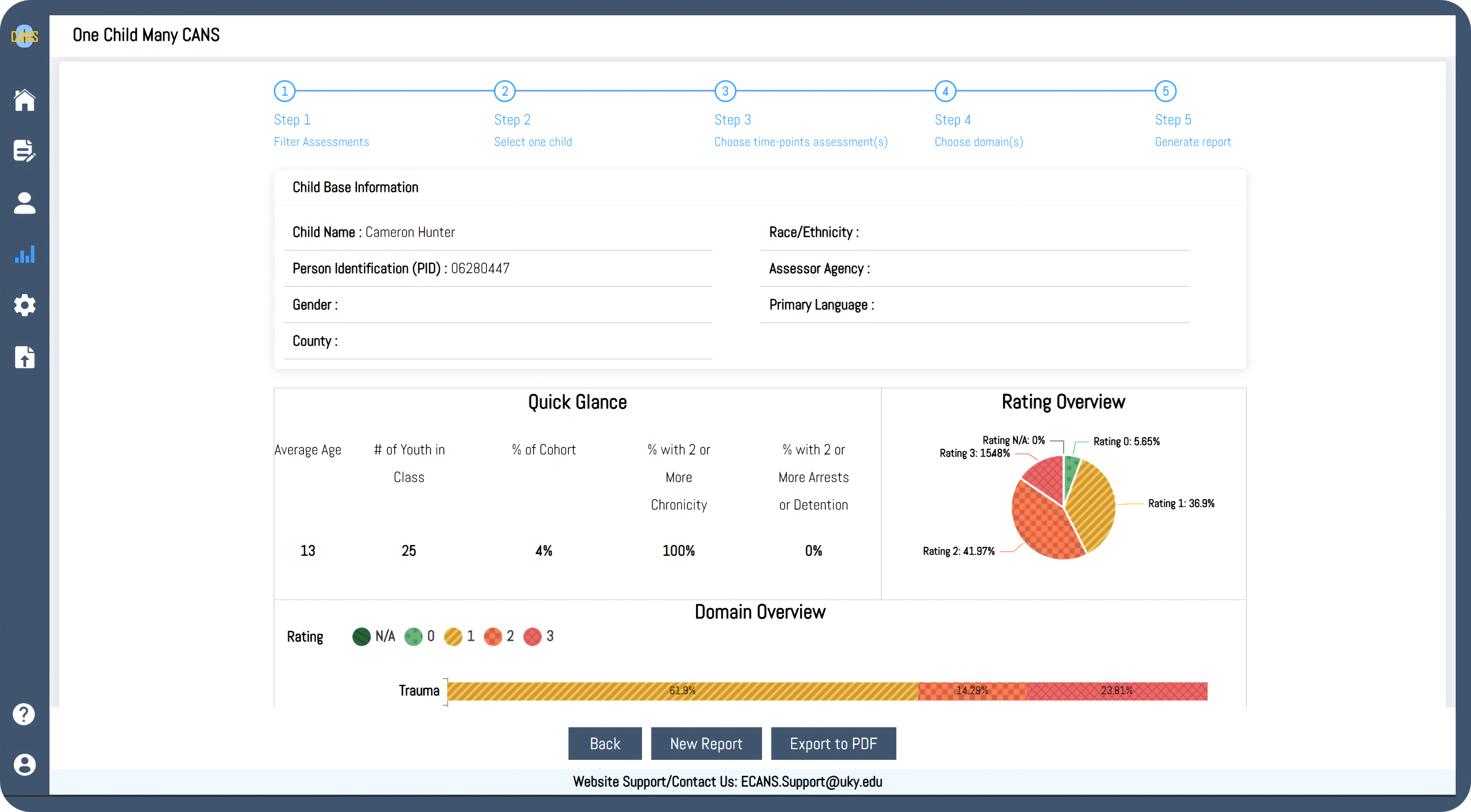Viewport: 1471px width, 812px height.
Task: Toggle the rating 2 legend swatch
Action: 493,636
